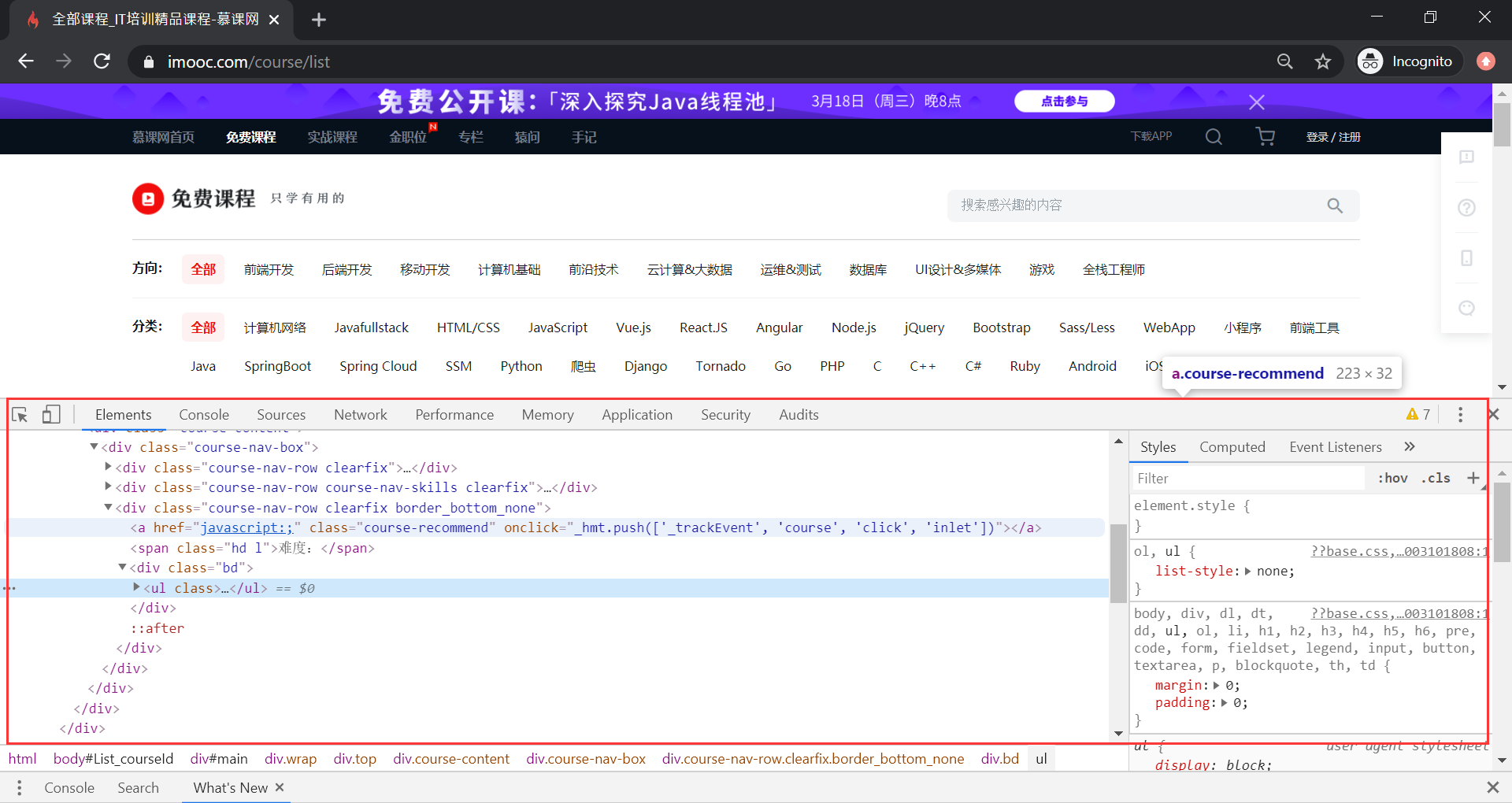This screenshot has width=1512, height=803.
Task: Close the DevTools panel
Action: (x=1493, y=414)
